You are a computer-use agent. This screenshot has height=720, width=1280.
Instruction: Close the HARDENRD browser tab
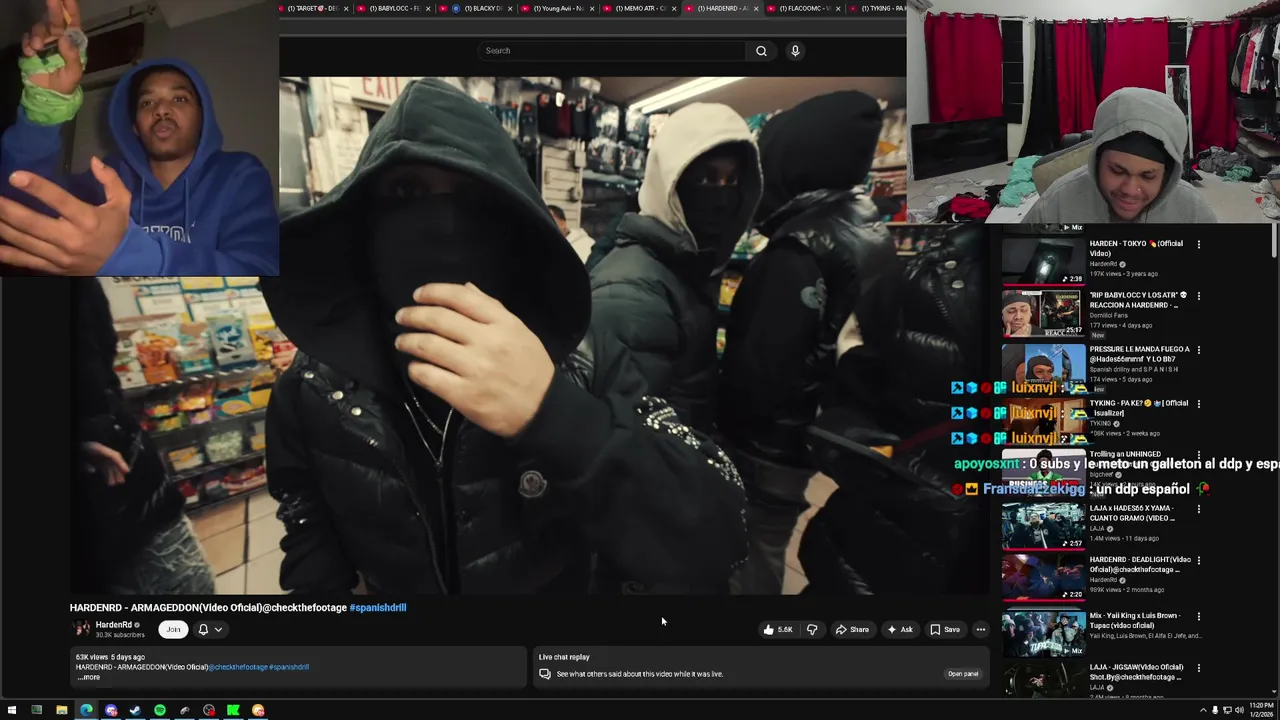pos(756,8)
